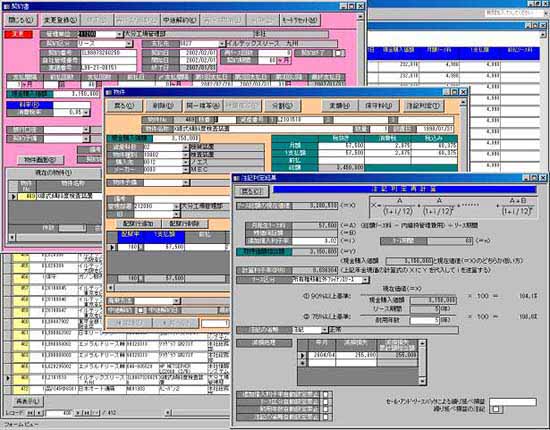The width and height of the screenshot is (550, 430).
Task: Click the 注記判定結果 window title bar icon
Action: [236, 178]
